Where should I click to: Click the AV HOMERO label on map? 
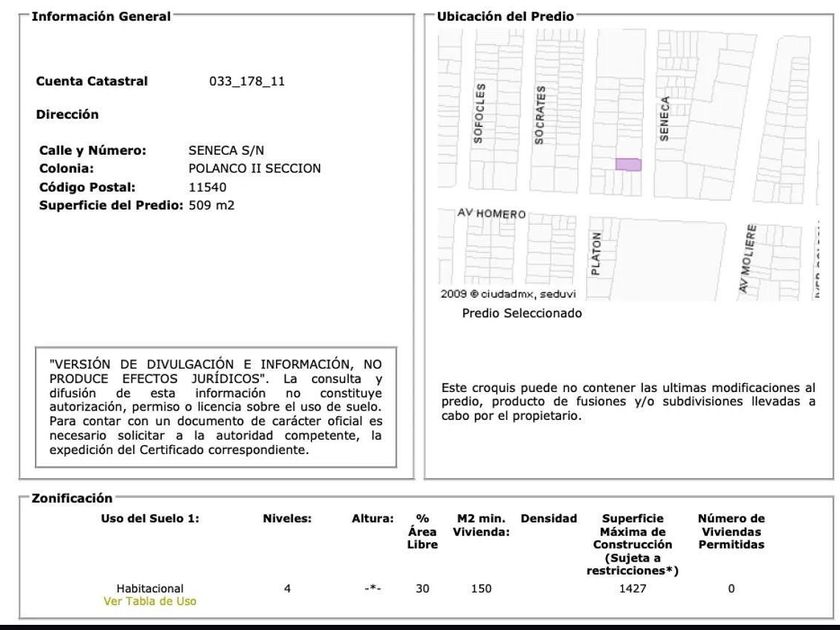click(491, 213)
